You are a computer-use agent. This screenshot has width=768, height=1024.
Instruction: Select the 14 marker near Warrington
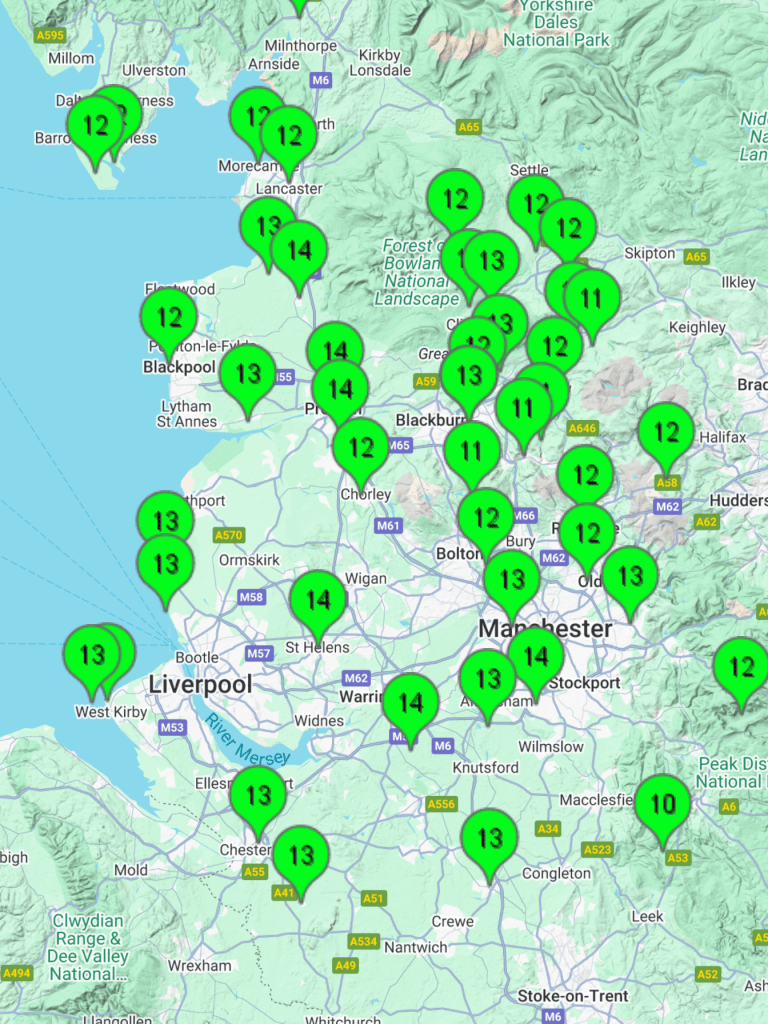click(410, 704)
